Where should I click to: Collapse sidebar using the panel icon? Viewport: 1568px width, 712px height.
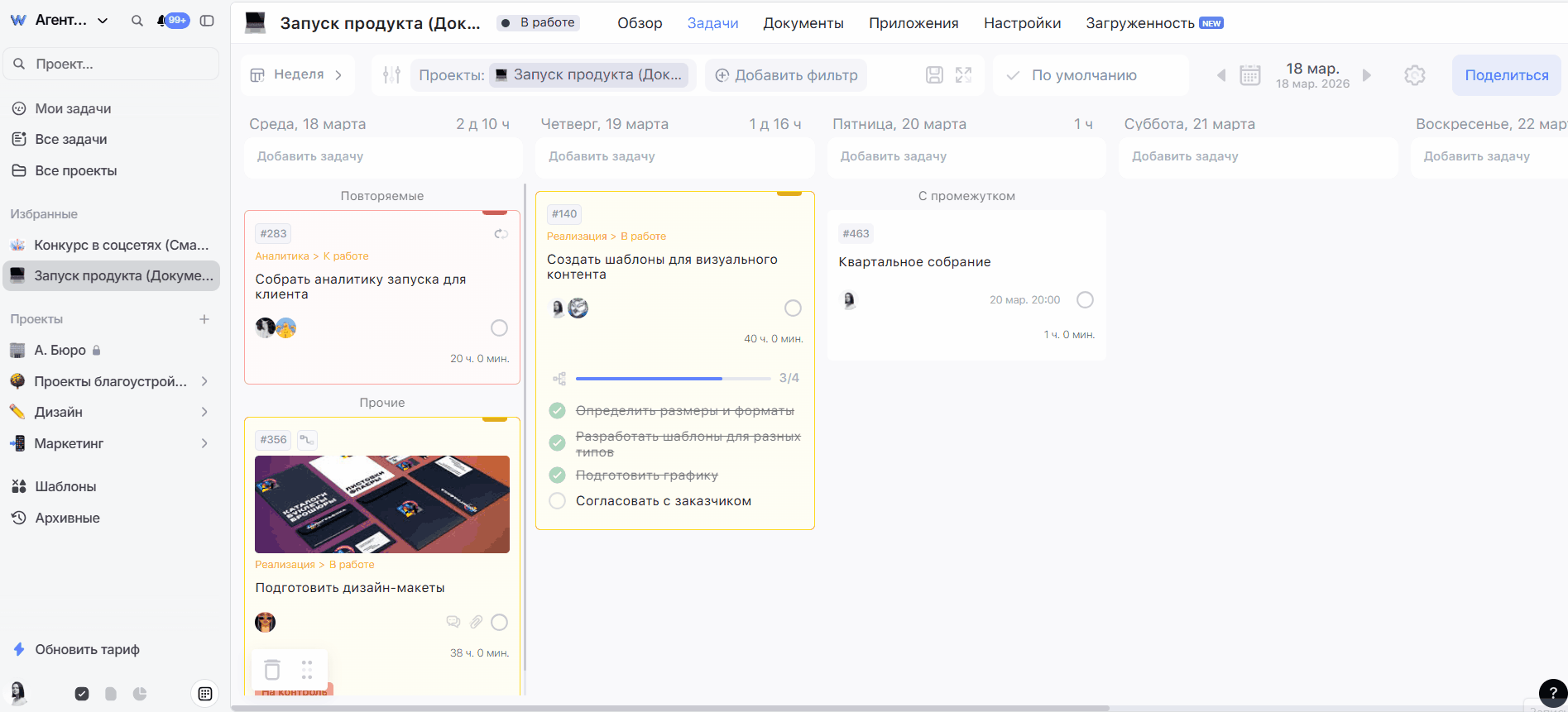(207, 21)
